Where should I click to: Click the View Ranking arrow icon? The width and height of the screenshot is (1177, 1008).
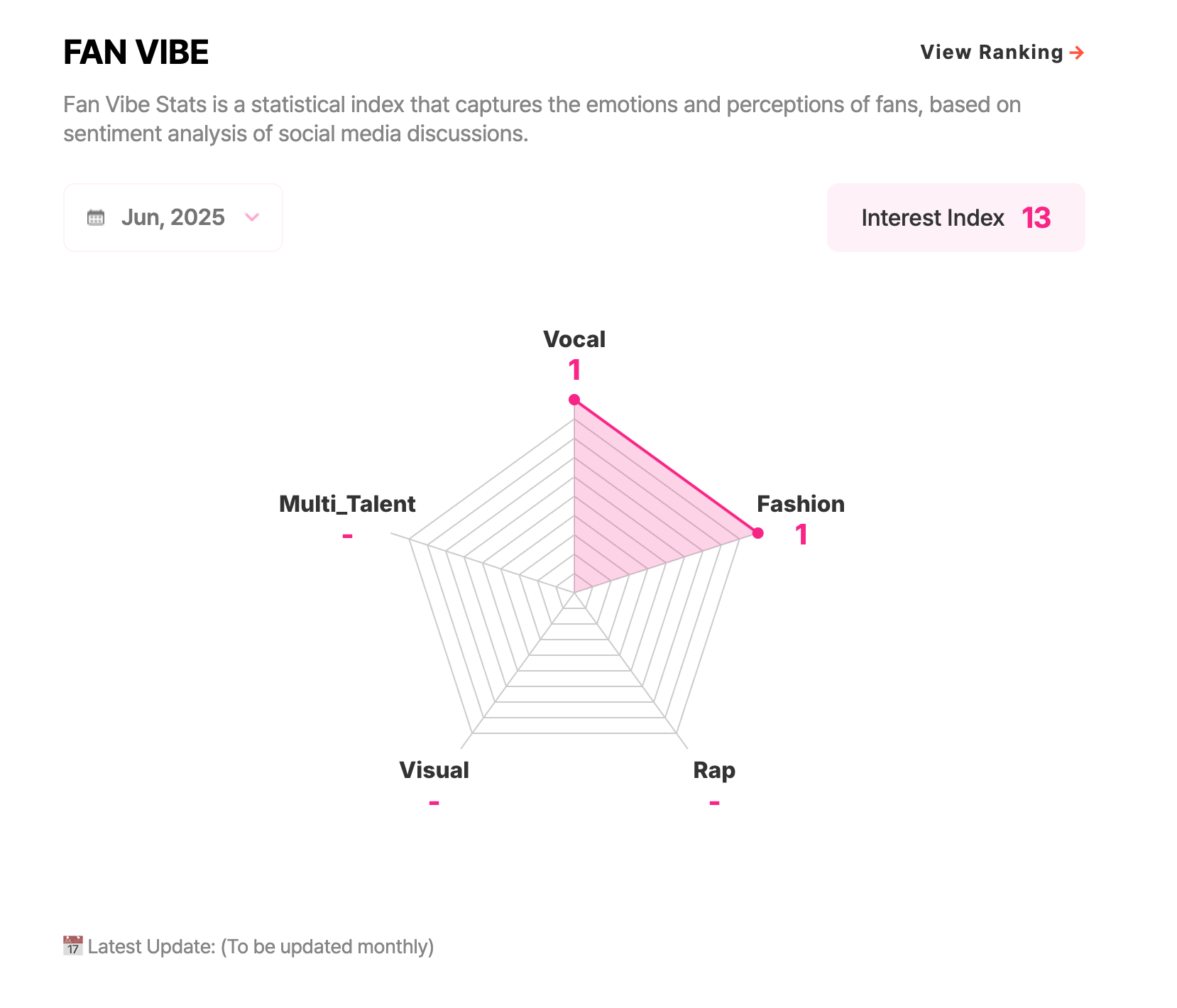(1076, 53)
